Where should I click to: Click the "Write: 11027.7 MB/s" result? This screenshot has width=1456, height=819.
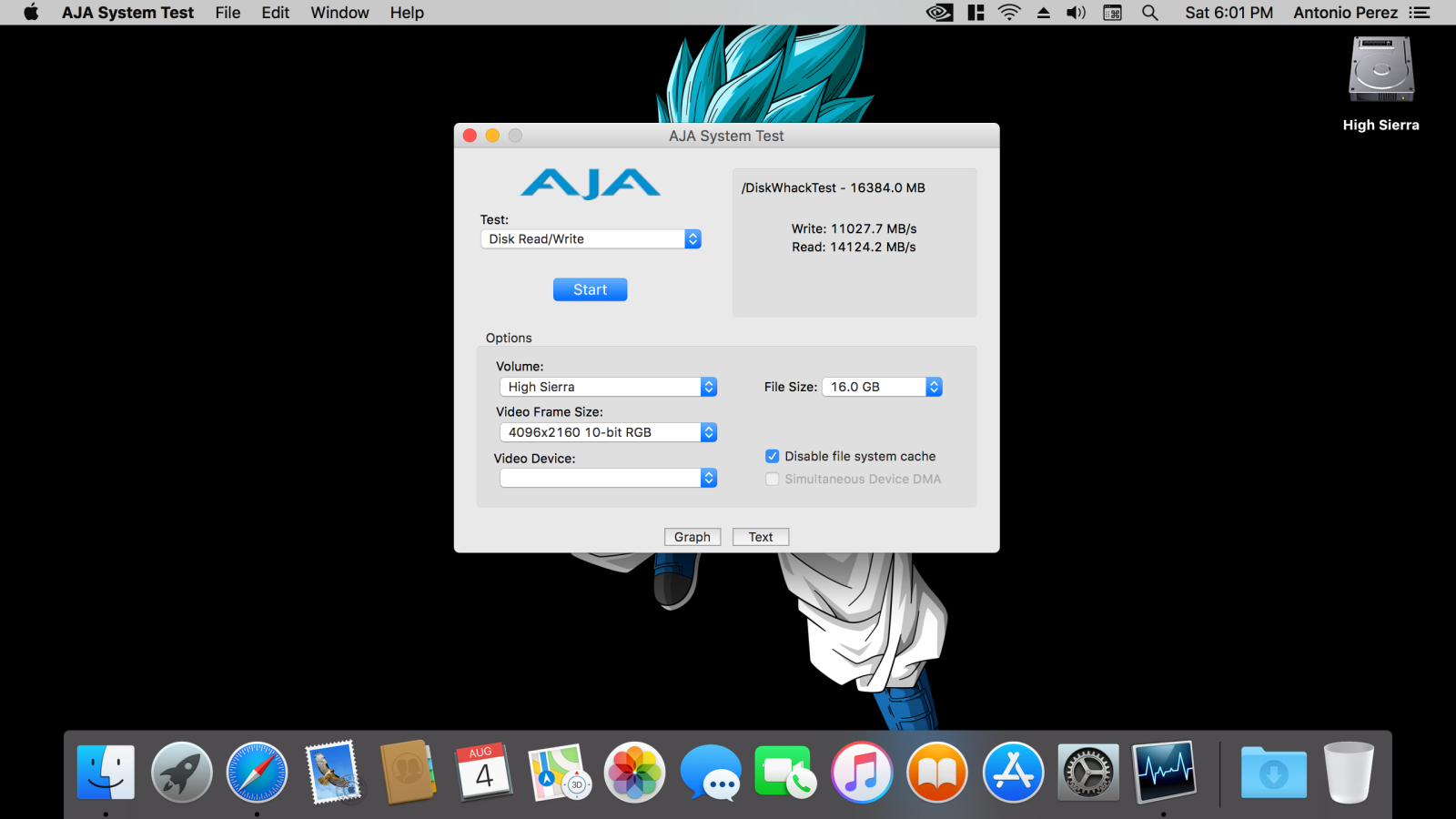coord(854,228)
